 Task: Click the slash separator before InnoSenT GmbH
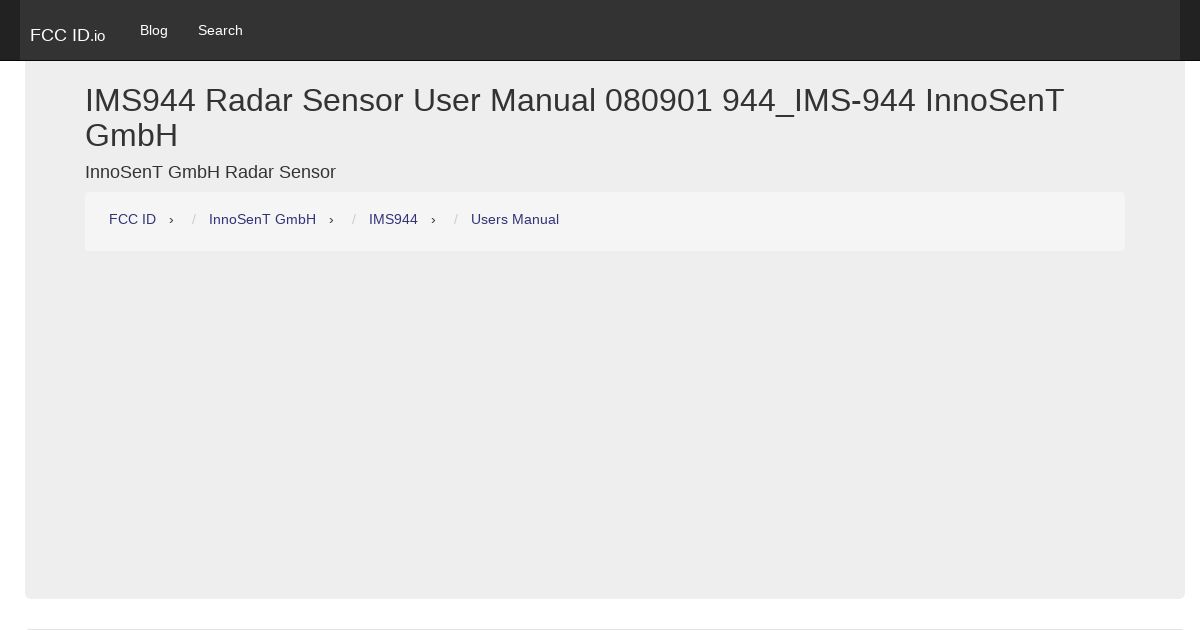(x=194, y=220)
